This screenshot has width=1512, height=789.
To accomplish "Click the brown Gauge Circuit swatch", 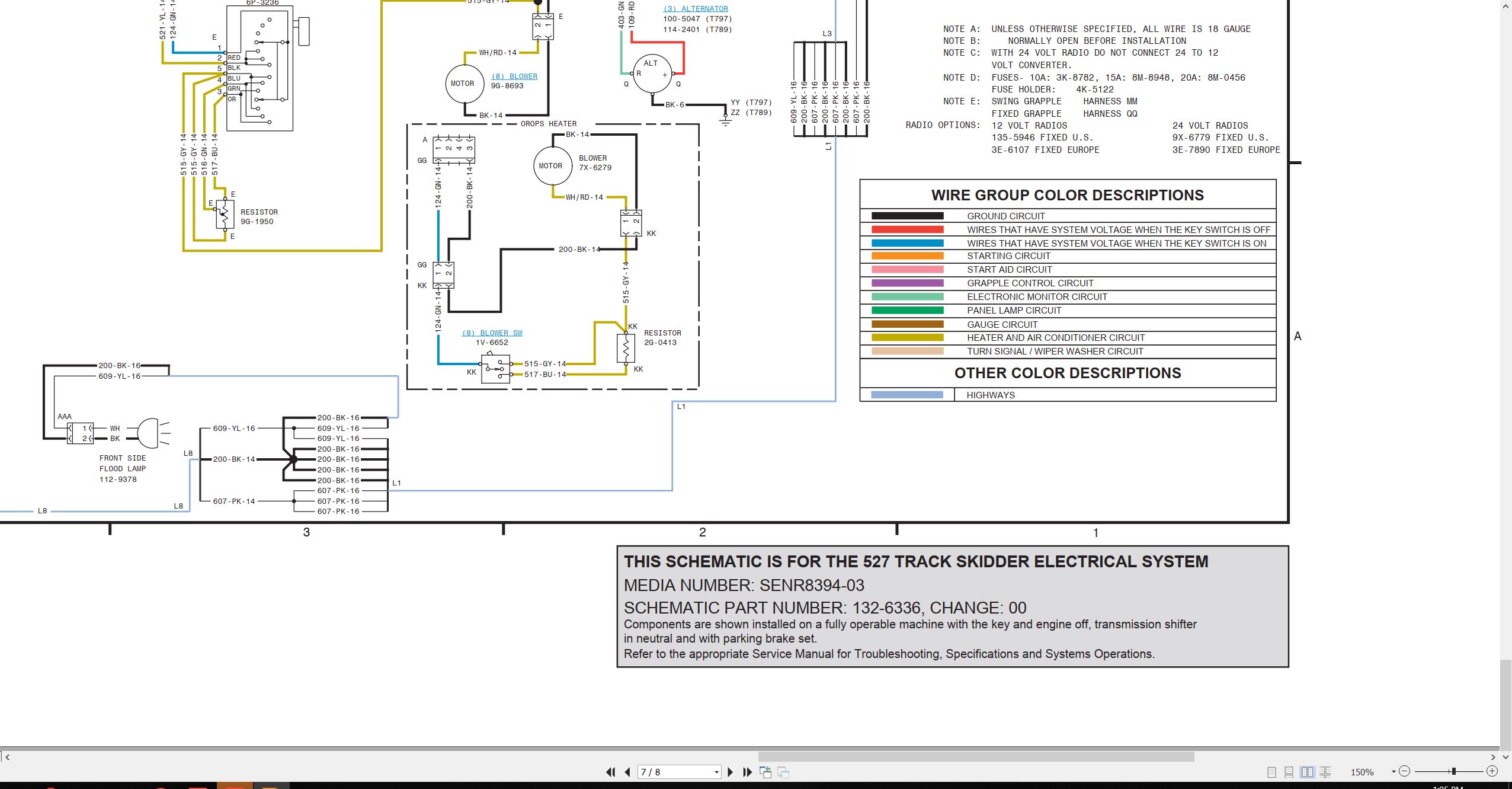I will click(x=907, y=324).
